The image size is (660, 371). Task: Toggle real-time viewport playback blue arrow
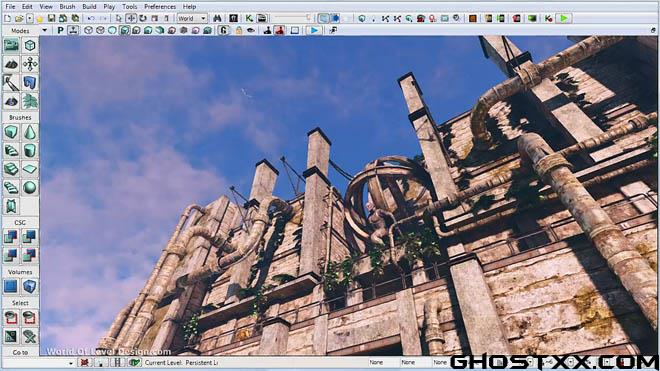pyautogui.click(x=314, y=30)
